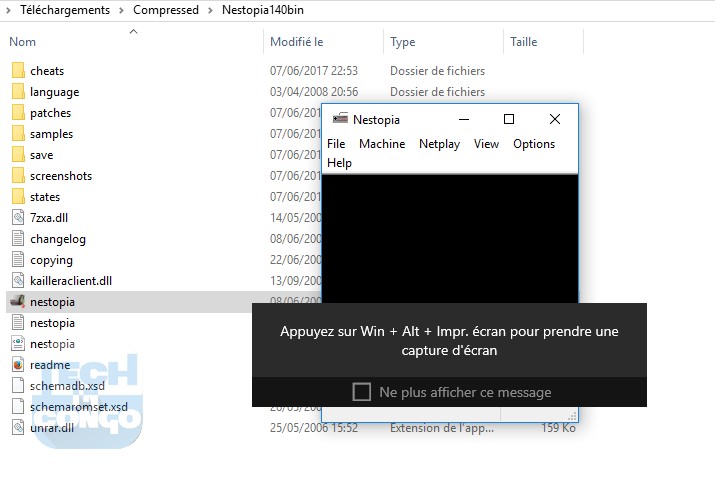The image size is (715, 477).
Task: Click Nestopia140bin breadcrumb segment
Action: [x=263, y=10]
